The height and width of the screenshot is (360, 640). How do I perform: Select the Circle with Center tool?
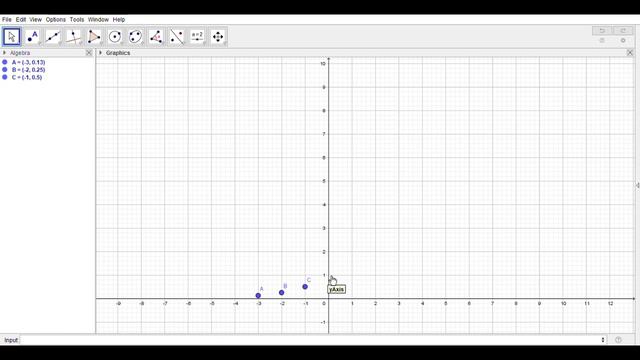115,37
